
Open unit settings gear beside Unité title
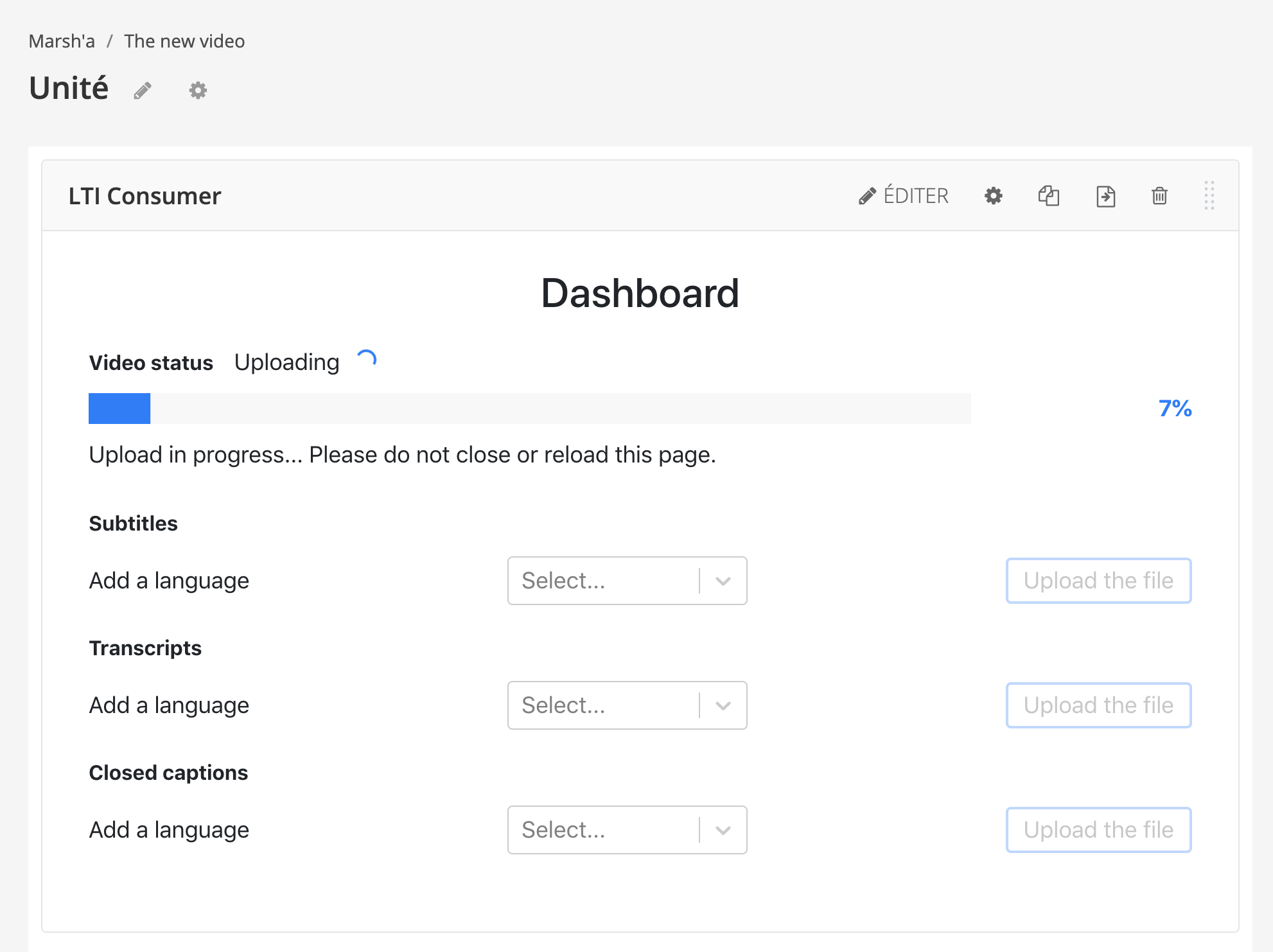[198, 91]
